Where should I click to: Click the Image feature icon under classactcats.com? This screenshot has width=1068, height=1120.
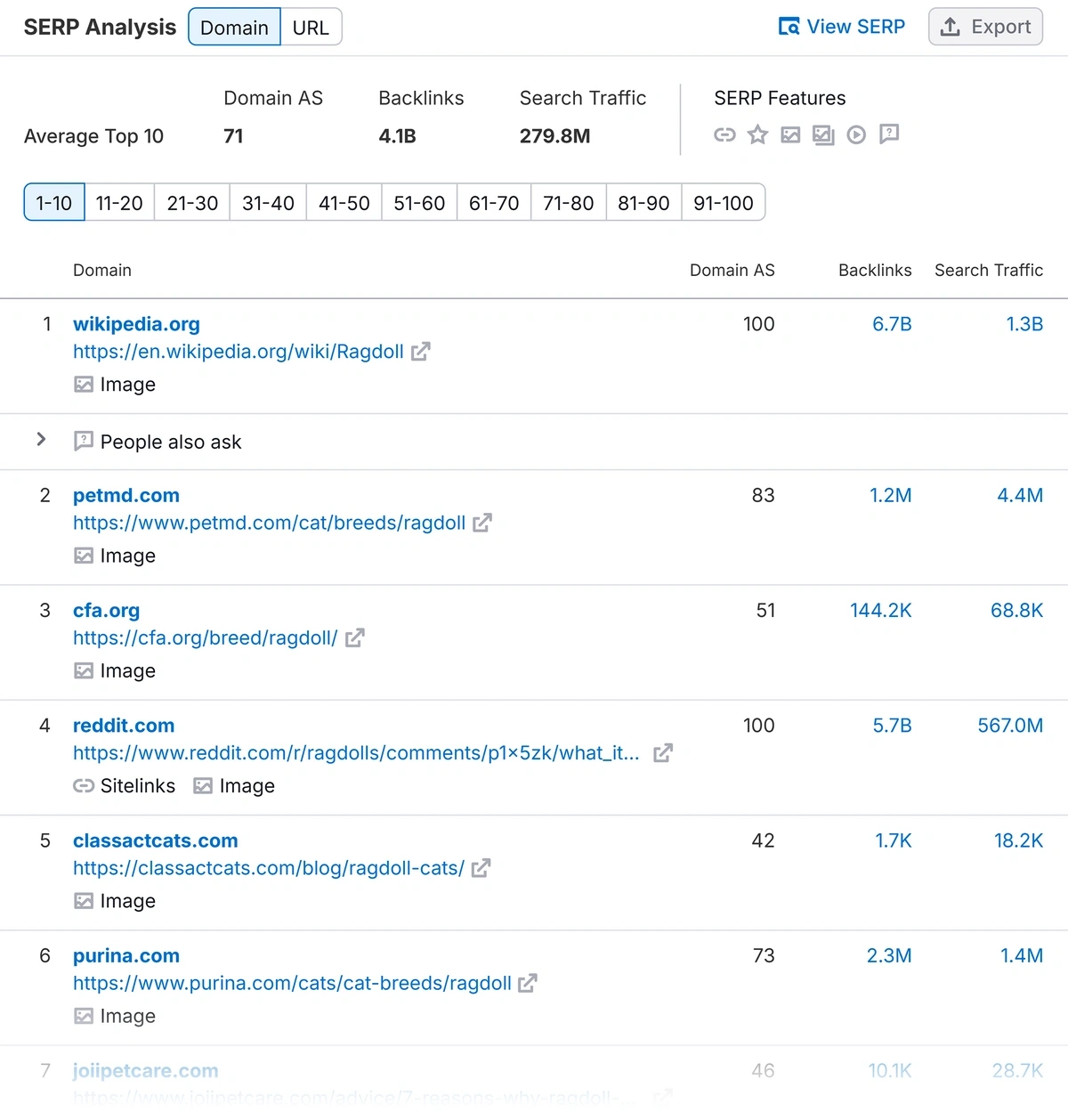point(84,901)
